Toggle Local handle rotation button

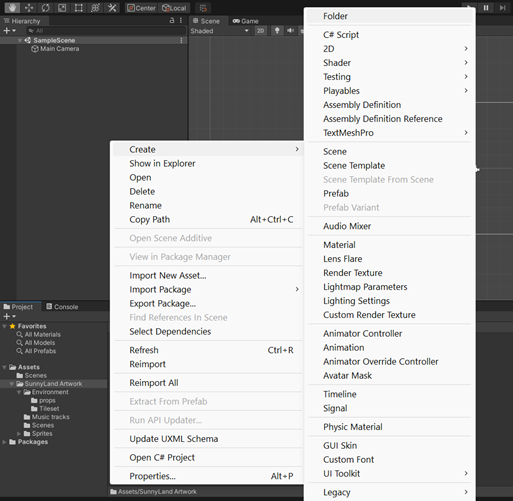[x=174, y=8]
